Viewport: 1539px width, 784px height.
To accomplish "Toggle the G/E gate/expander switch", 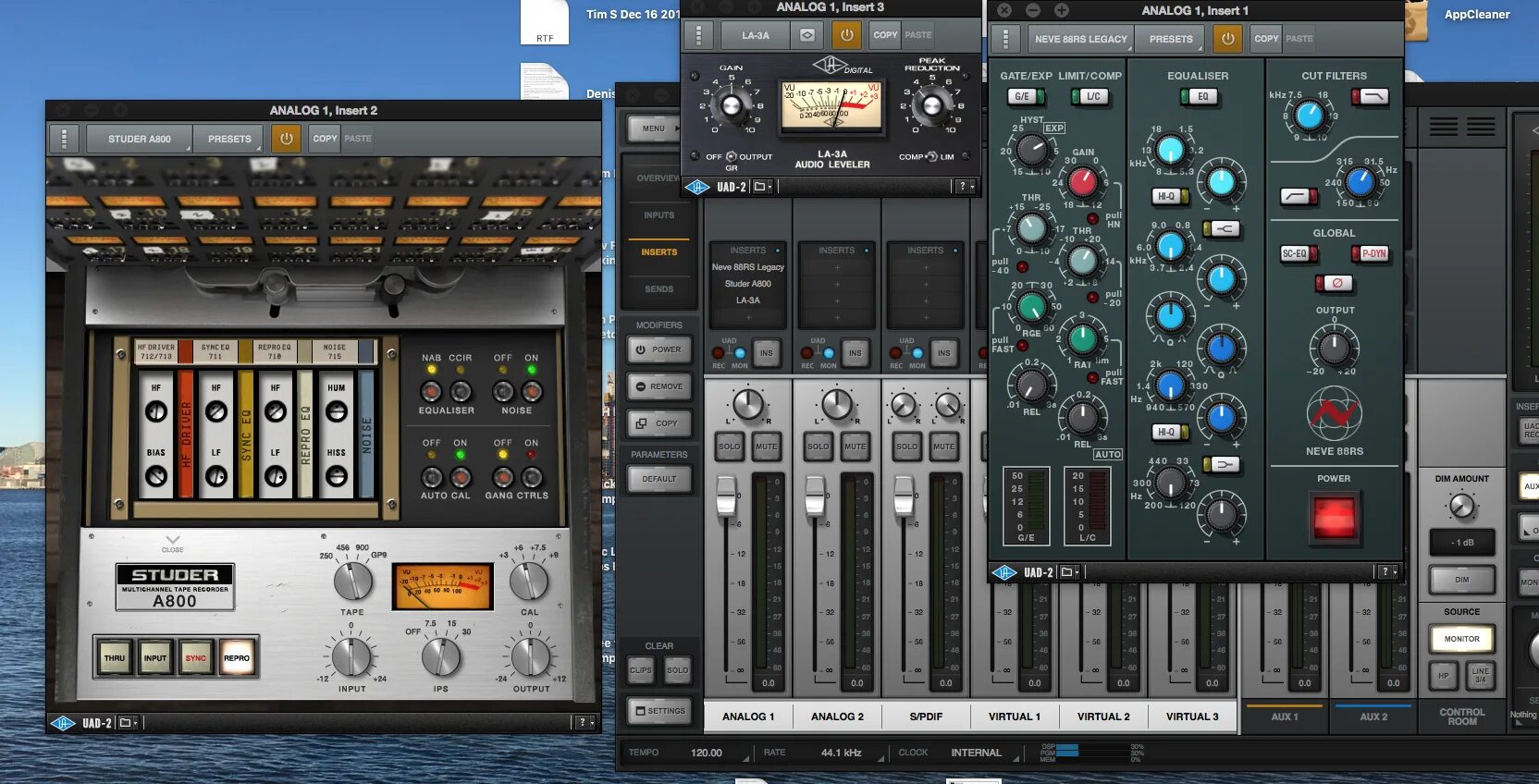I will pyautogui.click(x=1026, y=96).
